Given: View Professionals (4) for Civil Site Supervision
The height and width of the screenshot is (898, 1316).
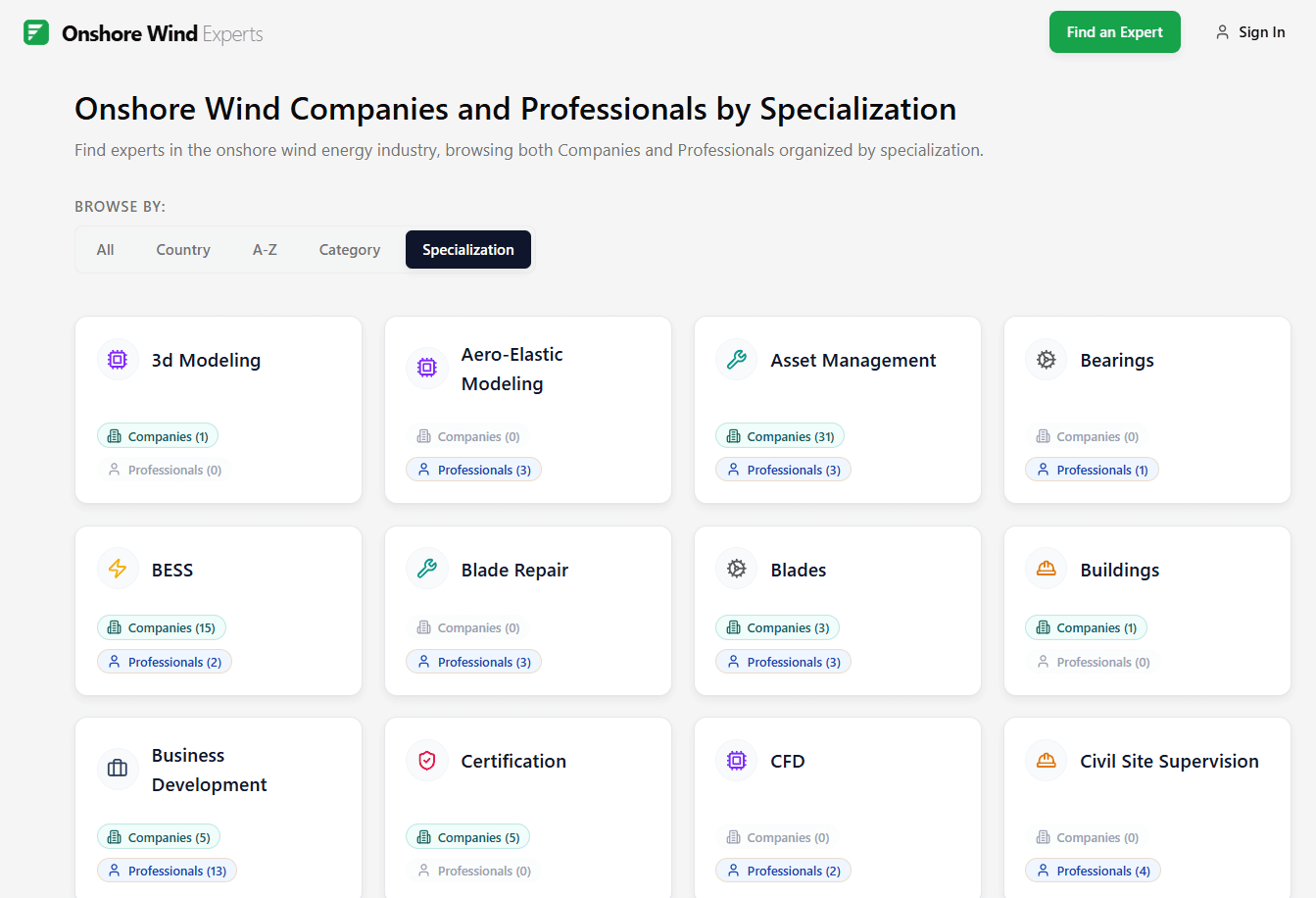Looking at the screenshot, I should tap(1094, 871).
